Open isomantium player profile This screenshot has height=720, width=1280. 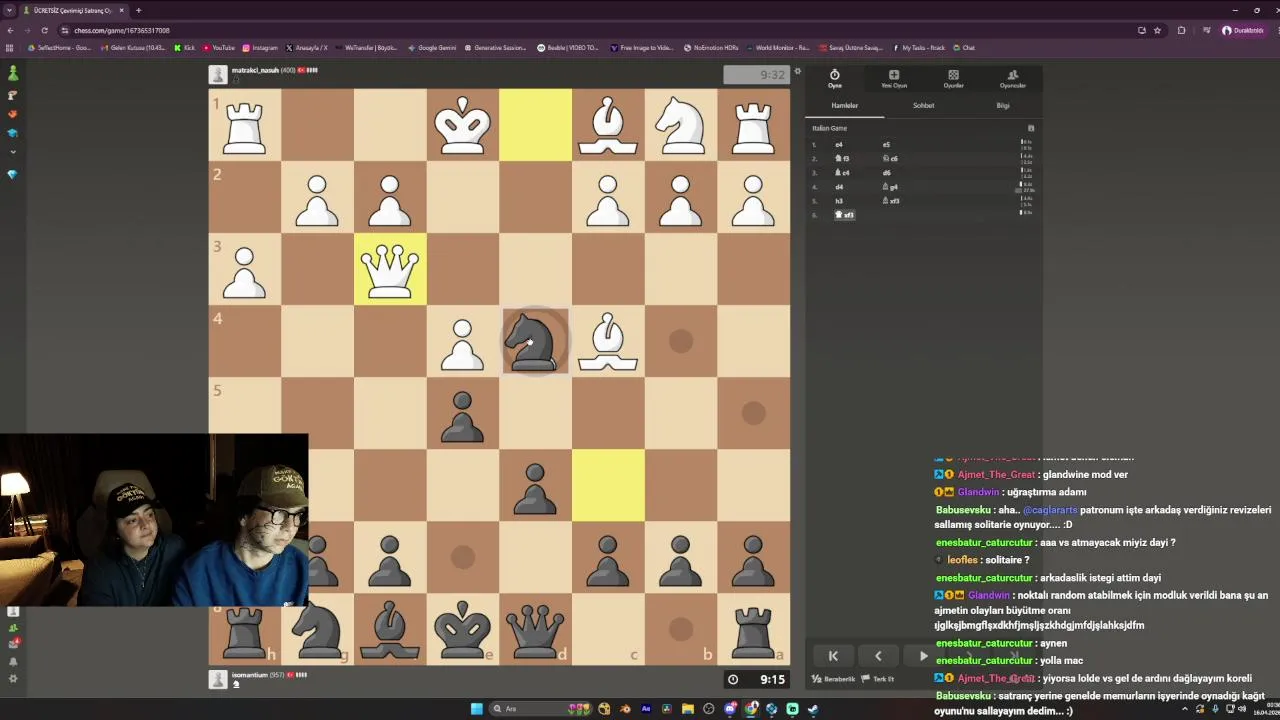[x=250, y=675]
